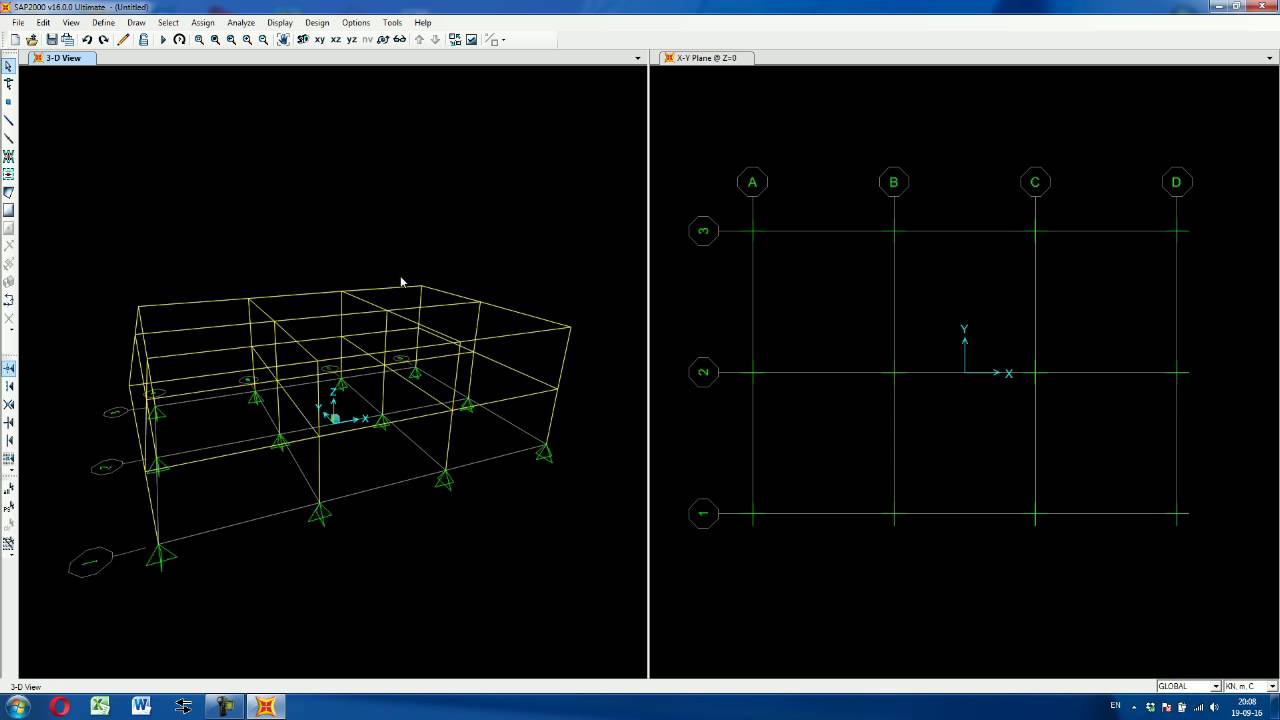Select the Quick Draw Secondary Beams tool
The height and width of the screenshot is (720, 1280).
tap(9, 174)
